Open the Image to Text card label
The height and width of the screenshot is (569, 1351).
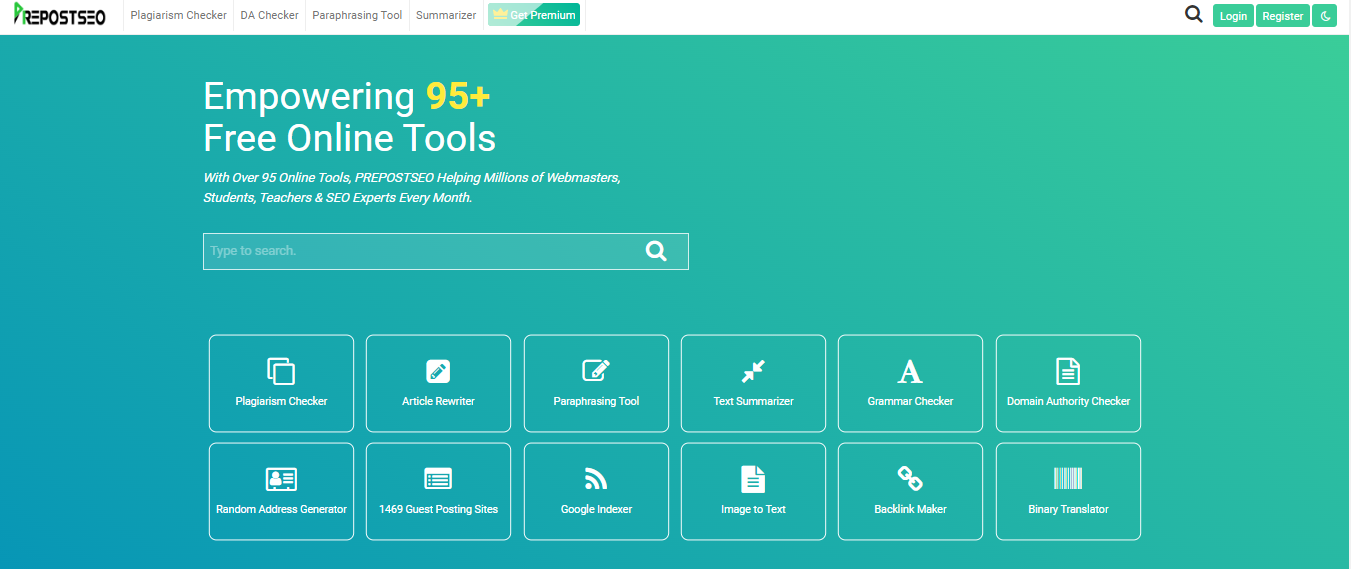753,509
